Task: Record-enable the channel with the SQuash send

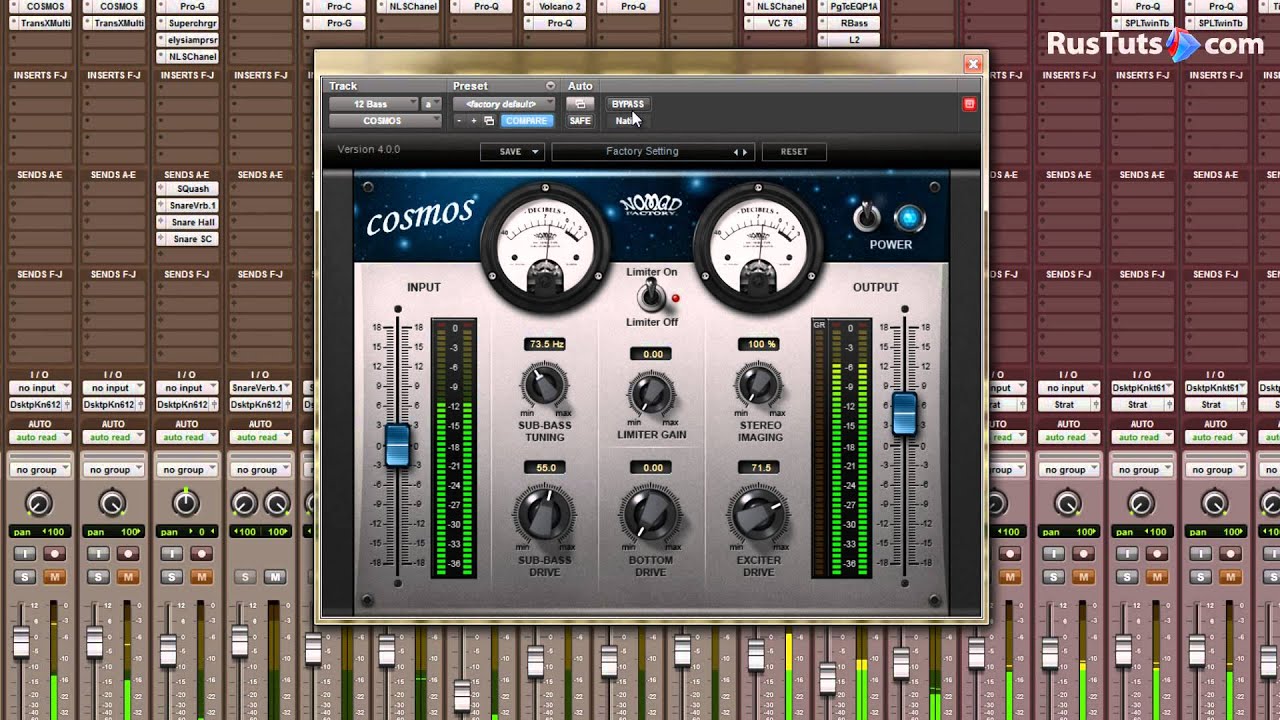Action: click(201, 553)
